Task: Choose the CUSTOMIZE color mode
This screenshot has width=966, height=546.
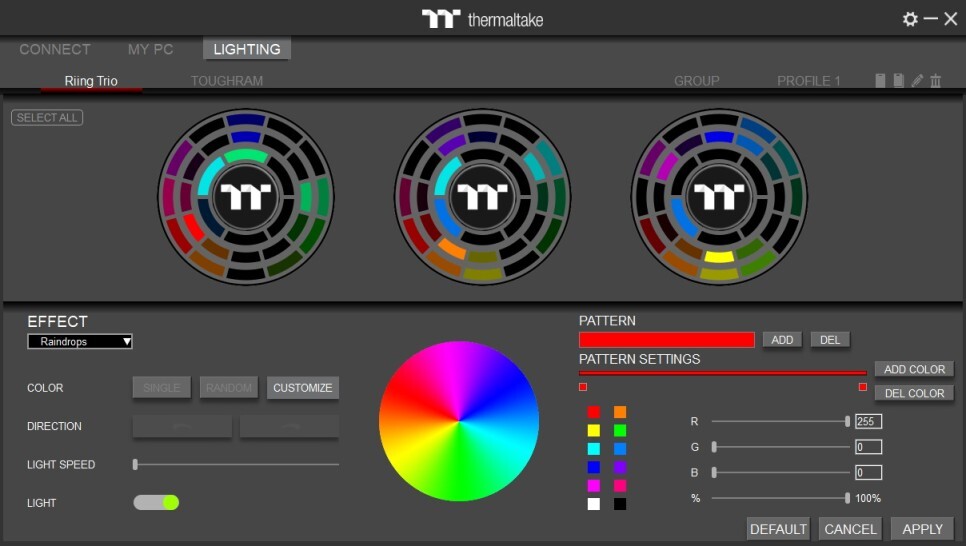Action: pos(302,388)
